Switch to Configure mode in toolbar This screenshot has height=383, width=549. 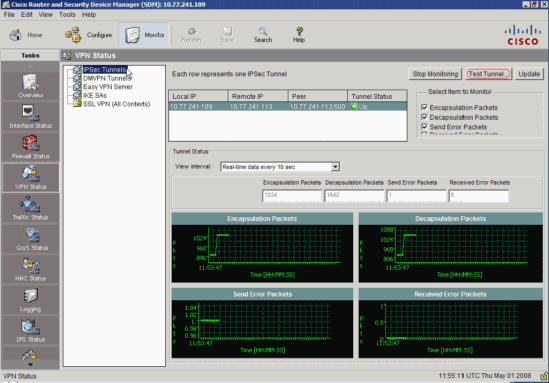(89, 35)
